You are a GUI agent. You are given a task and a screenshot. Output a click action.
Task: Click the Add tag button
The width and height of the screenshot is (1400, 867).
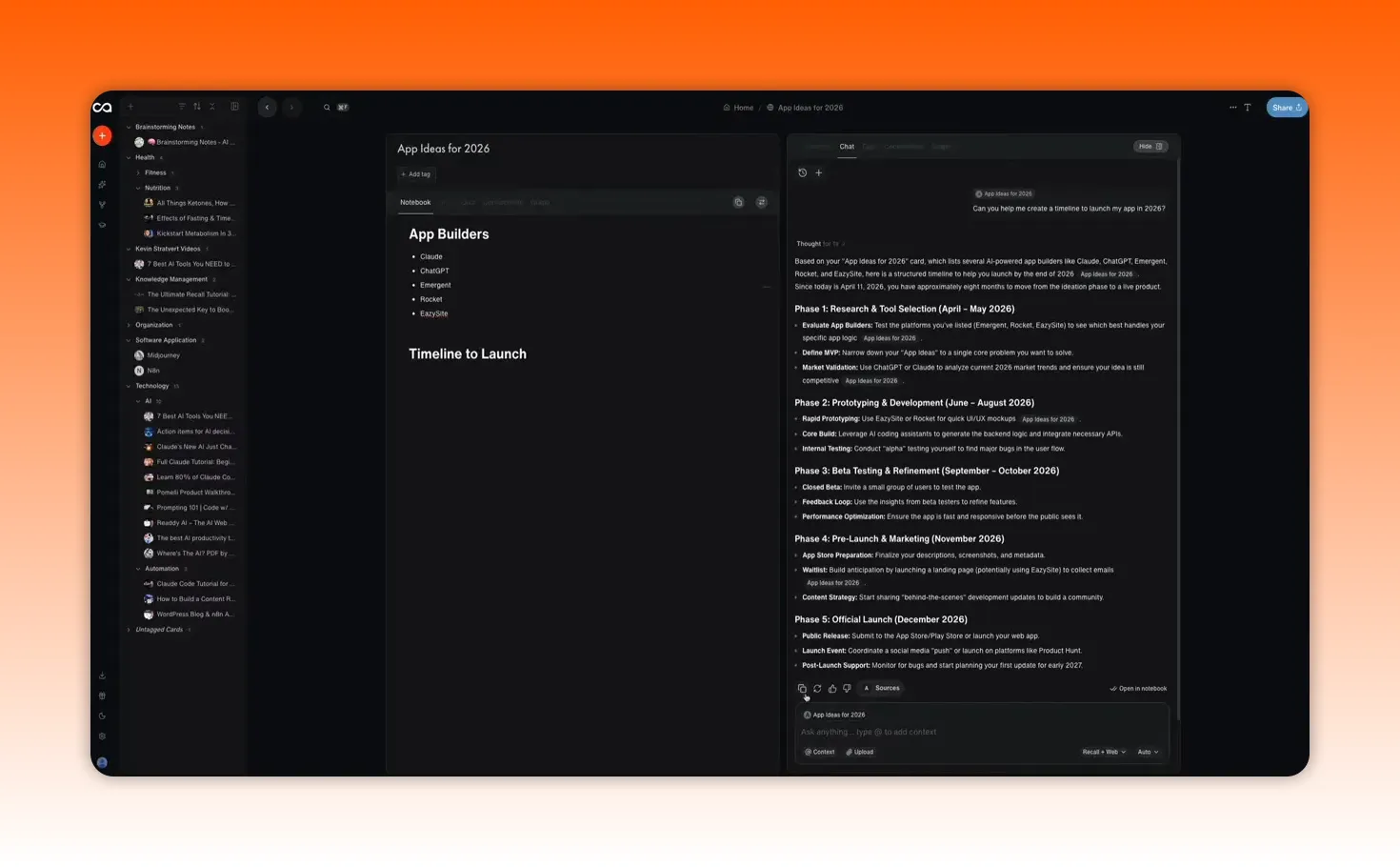click(416, 174)
